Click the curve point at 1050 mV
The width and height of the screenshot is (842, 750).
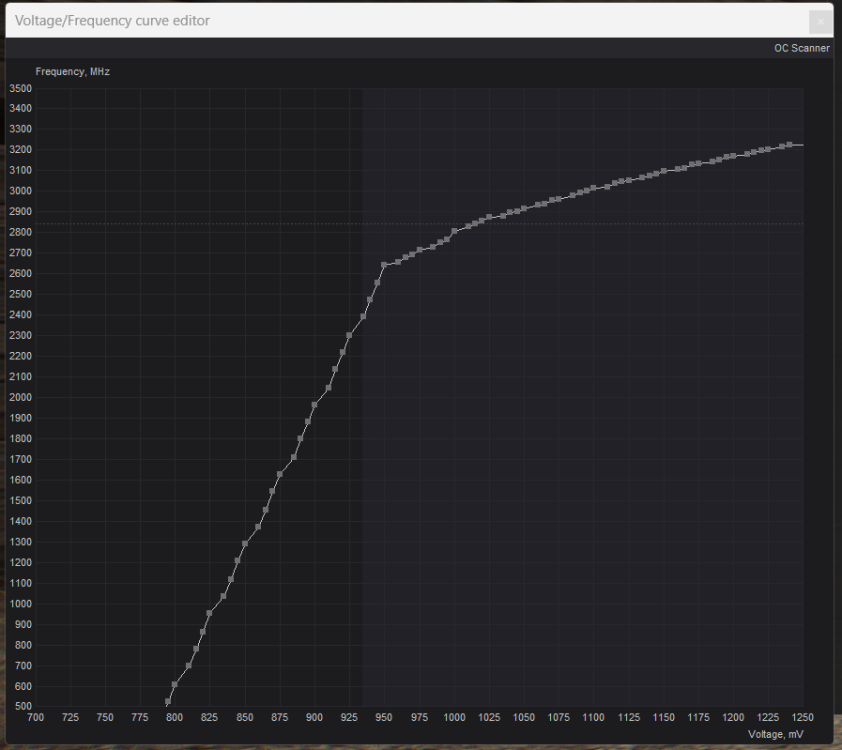pos(523,209)
